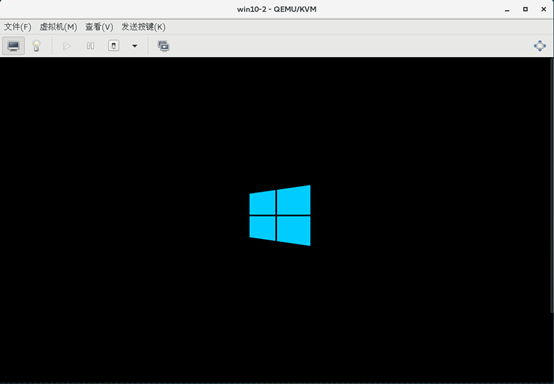Click inside the Windows guest display

coord(275,220)
